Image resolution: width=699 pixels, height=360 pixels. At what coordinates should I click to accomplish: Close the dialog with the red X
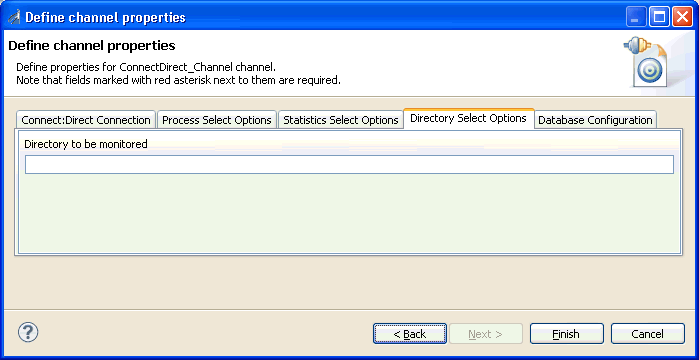(x=682, y=18)
